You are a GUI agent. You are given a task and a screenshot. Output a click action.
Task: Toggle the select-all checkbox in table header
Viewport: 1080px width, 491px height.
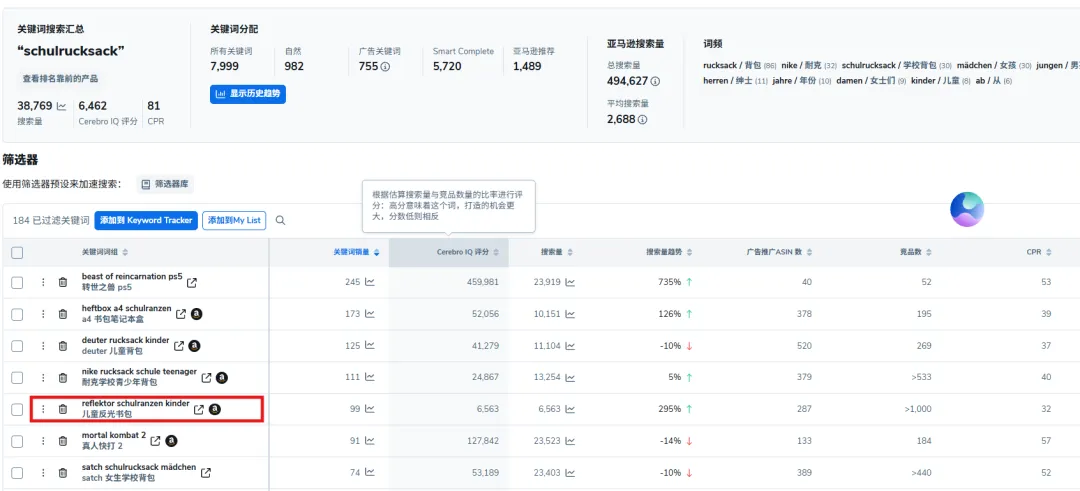point(17,253)
